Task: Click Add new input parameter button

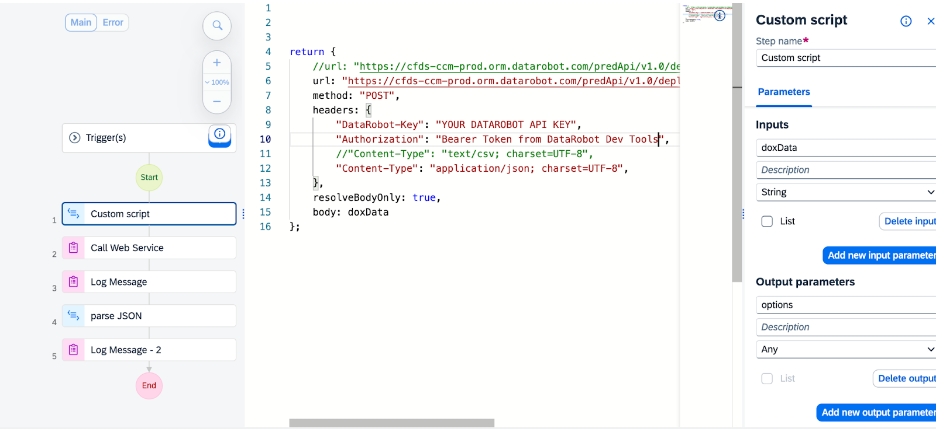Action: [x=880, y=255]
